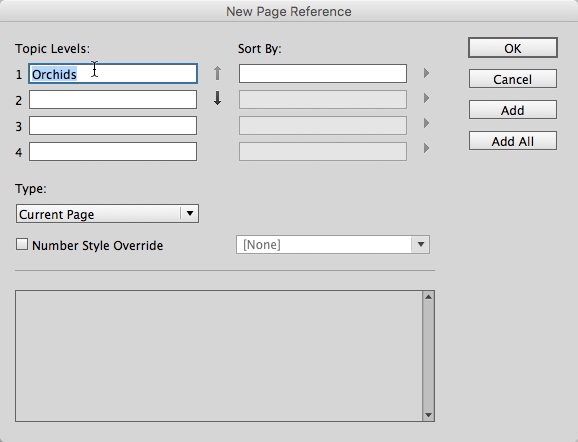Viewport: 578px width, 442px height.
Task: Click the triangle beside Sort By row 4
Action: 426,148
